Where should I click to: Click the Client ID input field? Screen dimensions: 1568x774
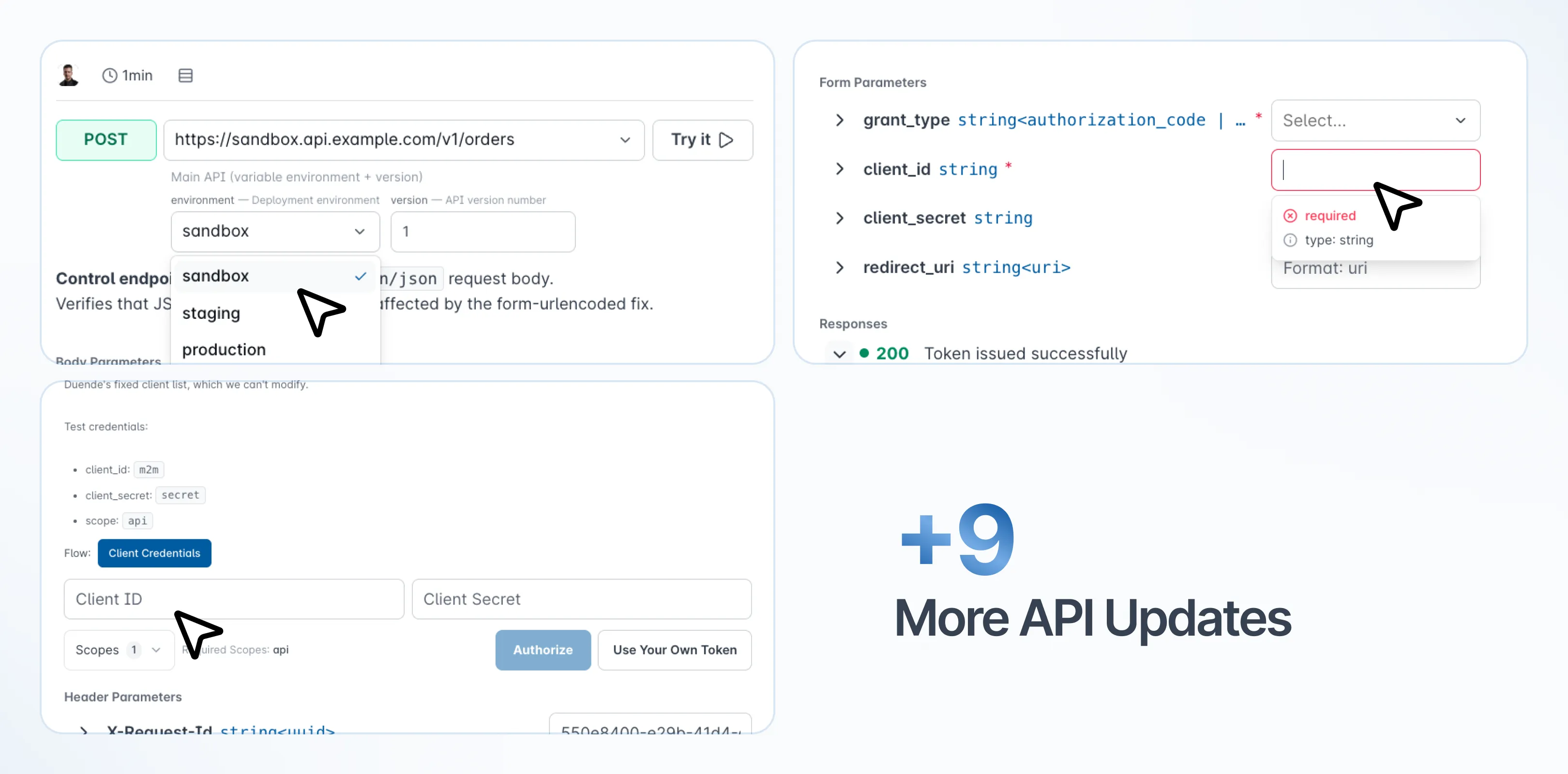pyautogui.click(x=234, y=599)
